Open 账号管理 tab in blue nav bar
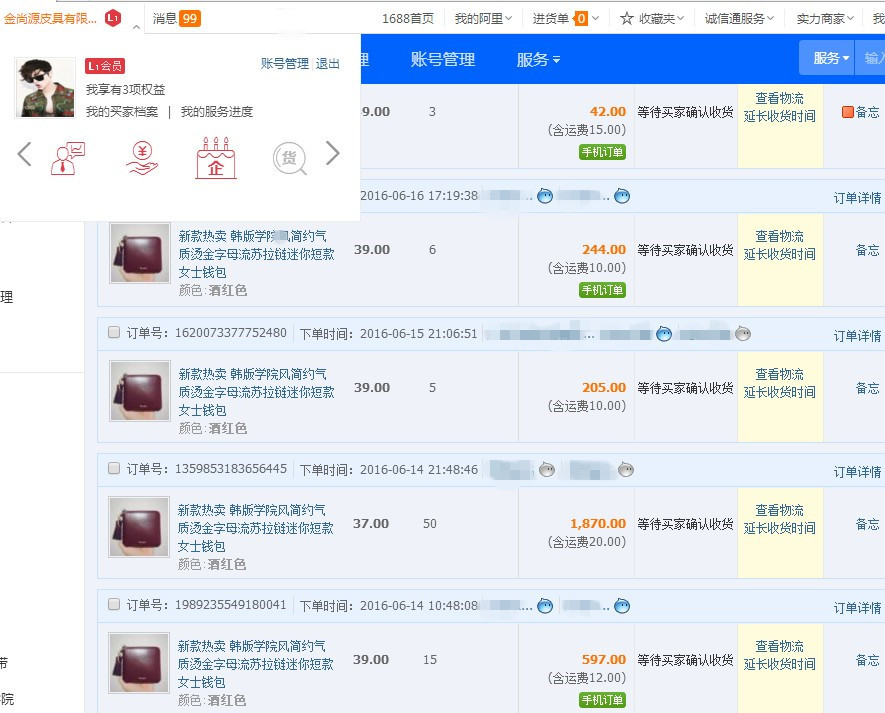The height and width of the screenshot is (713, 885). click(x=442, y=59)
